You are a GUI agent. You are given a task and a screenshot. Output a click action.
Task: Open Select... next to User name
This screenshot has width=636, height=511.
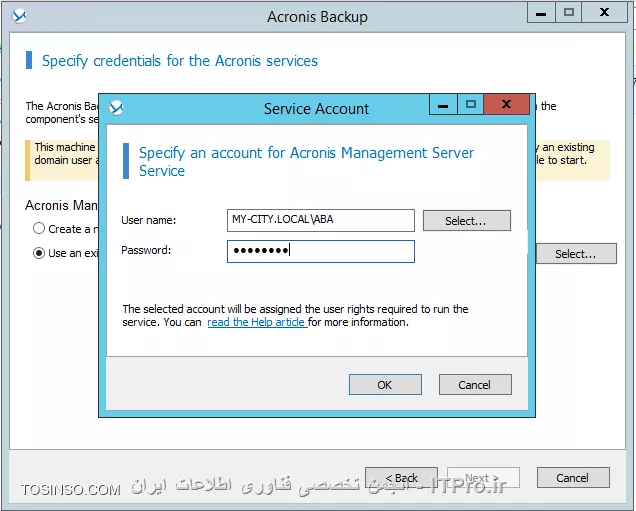[466, 221]
